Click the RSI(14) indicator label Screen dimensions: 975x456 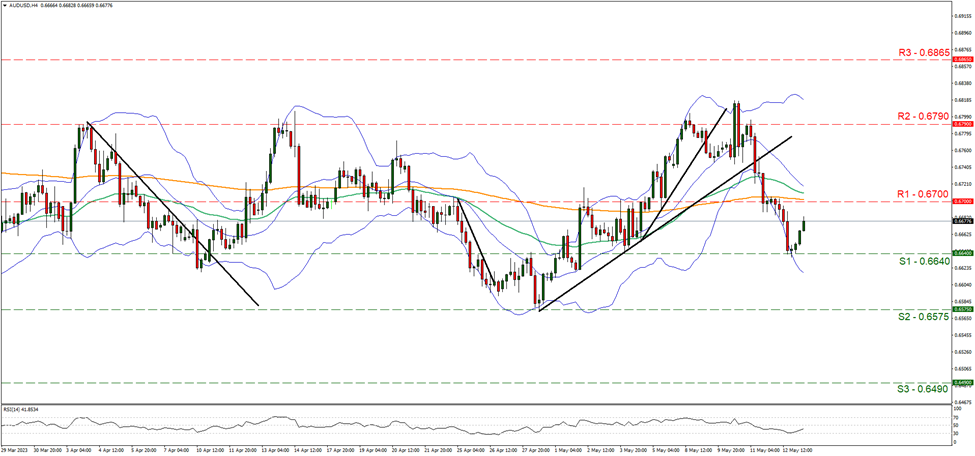[22, 410]
